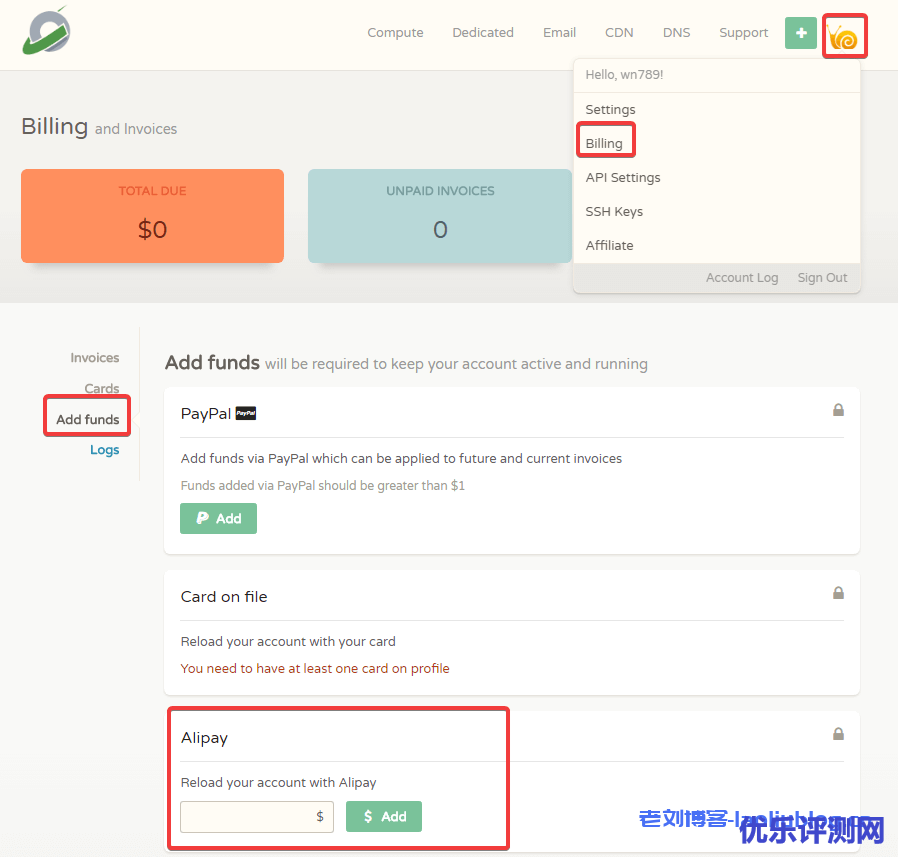View the Account Log link
Image resolution: width=898 pixels, height=857 pixels.
[x=742, y=278]
